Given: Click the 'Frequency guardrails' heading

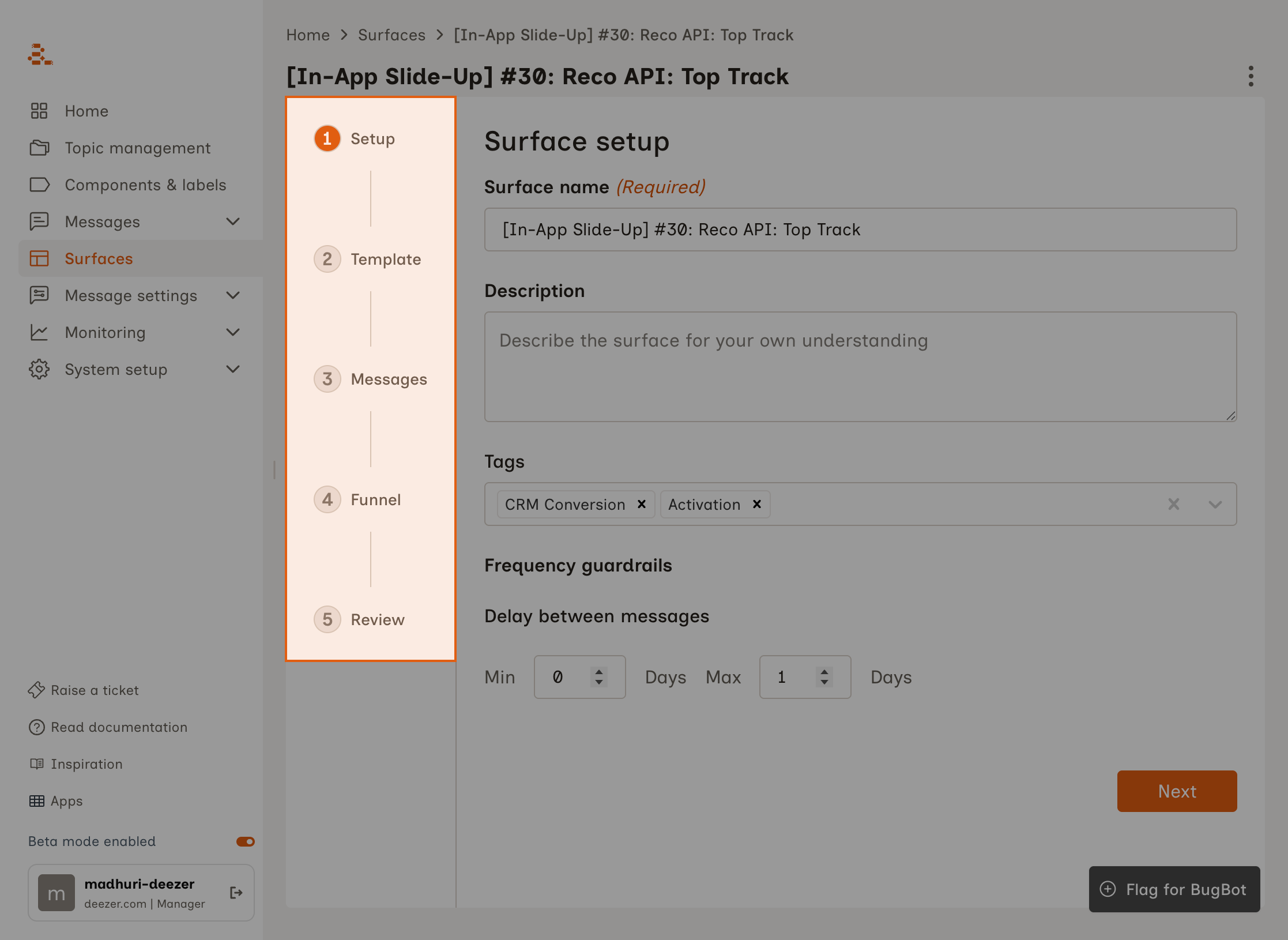Looking at the screenshot, I should click(578, 565).
